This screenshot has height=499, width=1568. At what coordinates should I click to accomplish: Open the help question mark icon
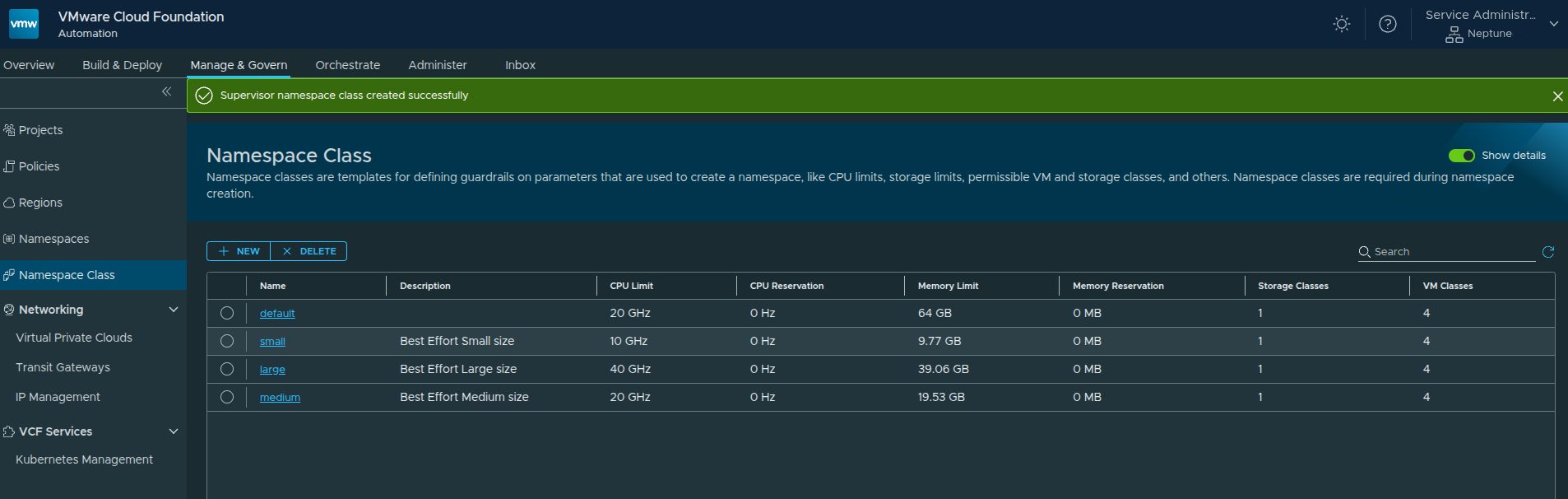coord(1387,24)
